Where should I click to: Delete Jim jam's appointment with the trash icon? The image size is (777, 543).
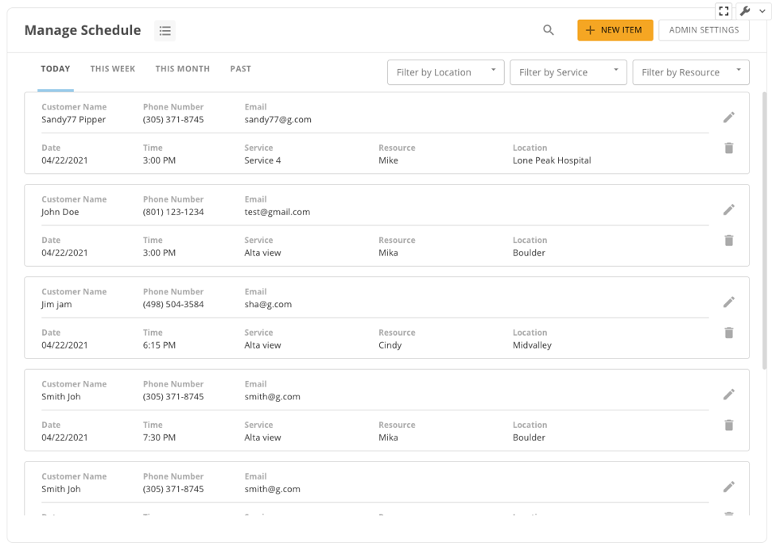click(x=728, y=332)
